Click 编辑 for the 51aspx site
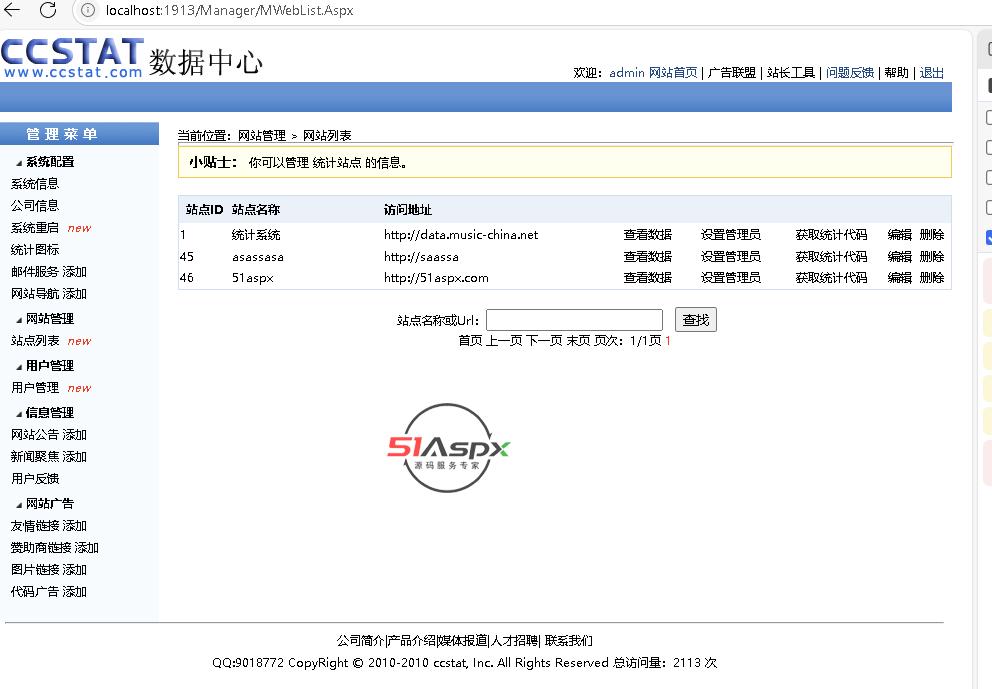The image size is (992, 689). coord(899,278)
